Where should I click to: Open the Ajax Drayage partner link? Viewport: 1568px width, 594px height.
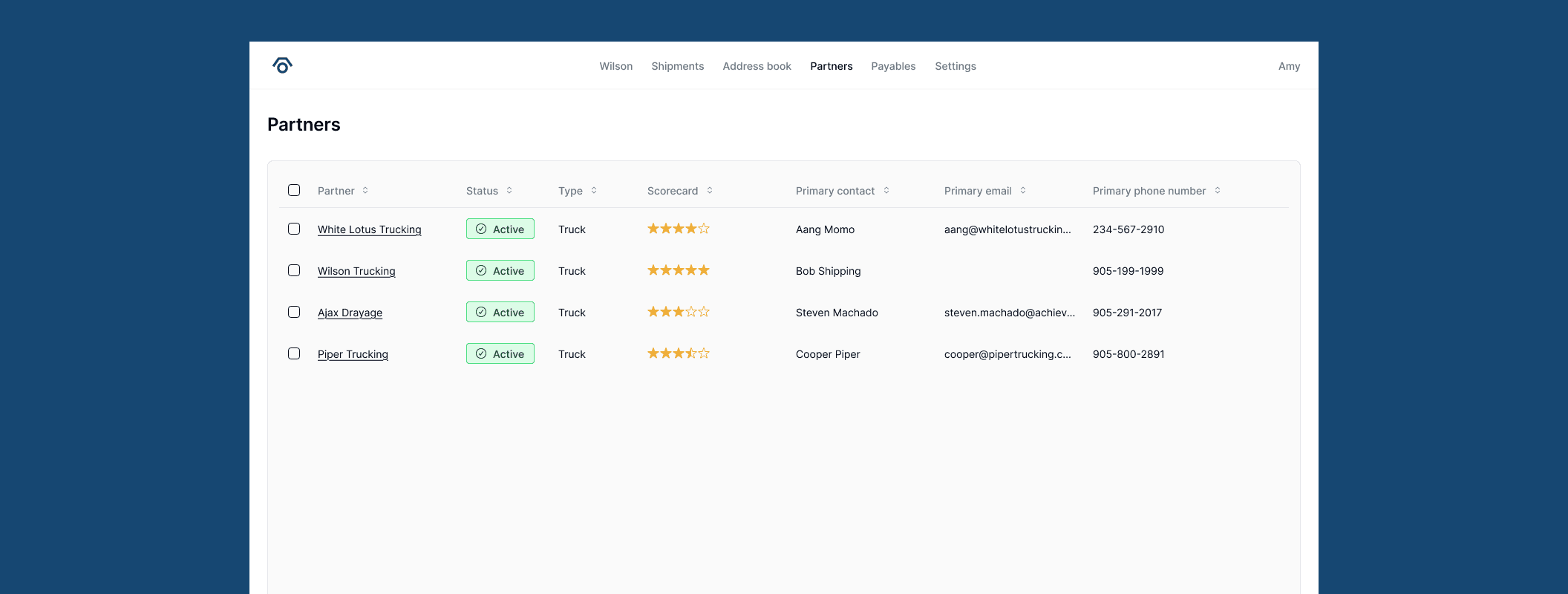point(350,313)
